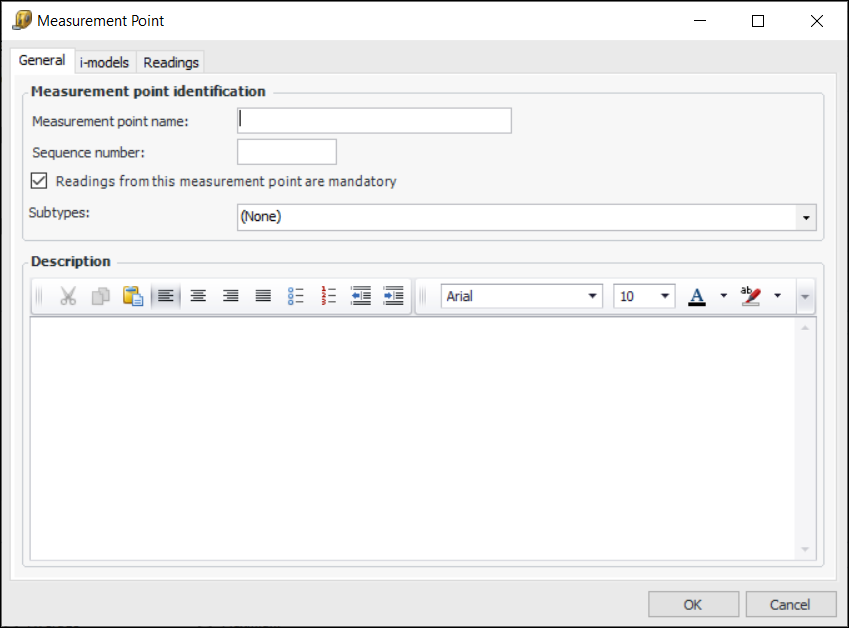Image resolution: width=849 pixels, height=628 pixels.
Task: Focus the Measurement point name field
Action: [x=374, y=121]
